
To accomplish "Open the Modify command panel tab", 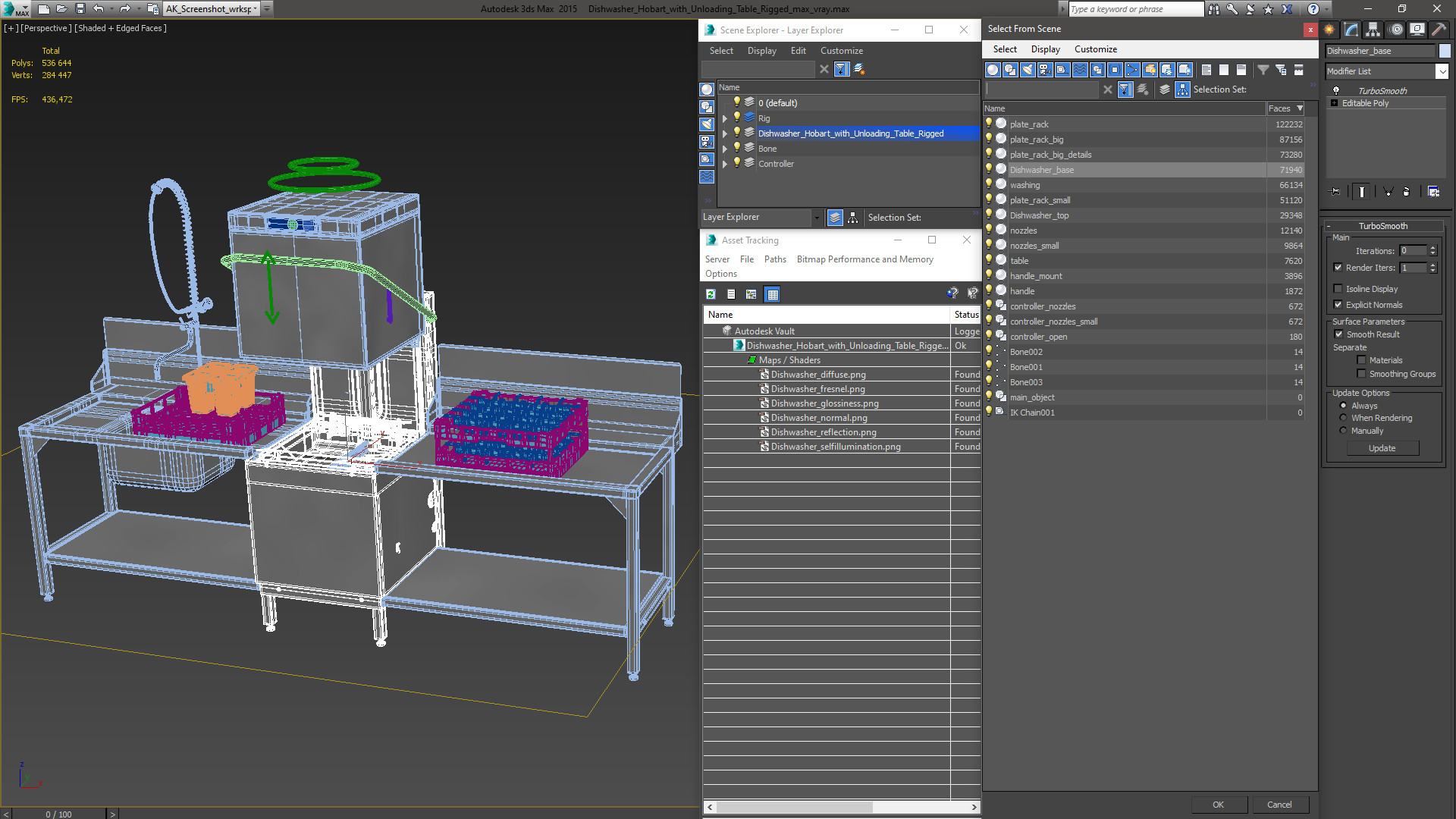I will (x=1351, y=30).
